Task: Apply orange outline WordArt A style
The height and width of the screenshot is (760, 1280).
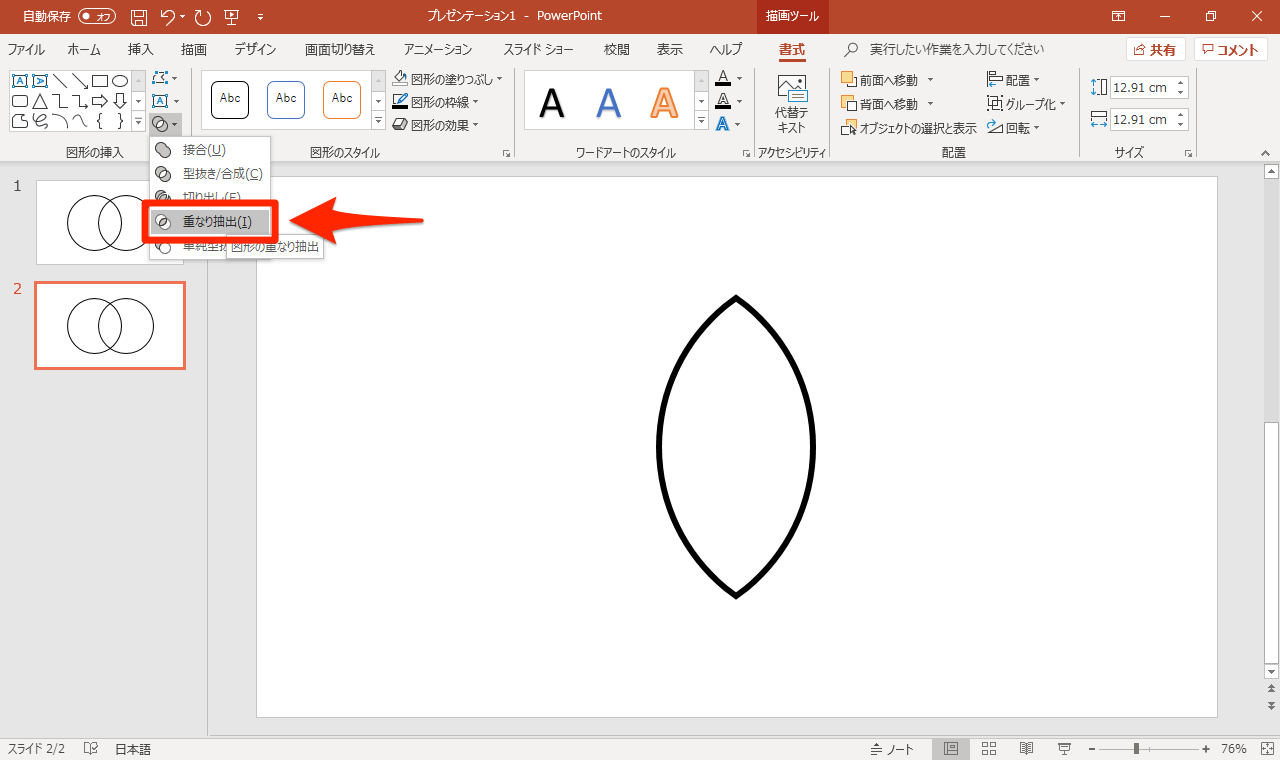Action: [x=664, y=102]
